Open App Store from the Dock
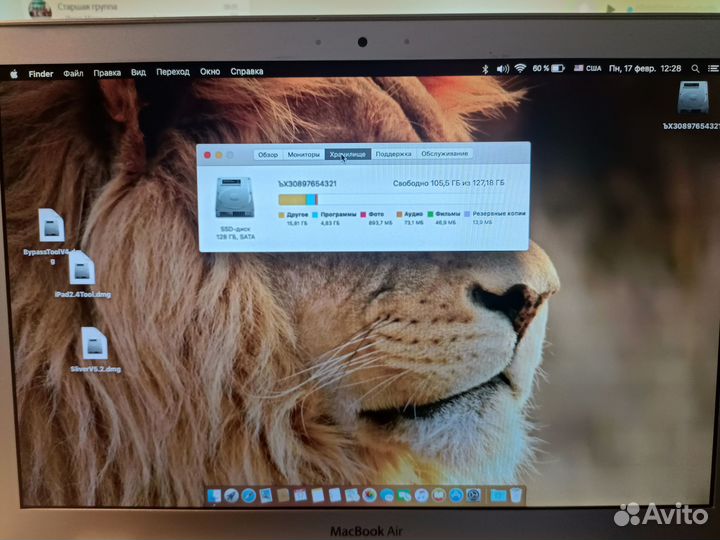The width and height of the screenshot is (720, 540). point(456,495)
